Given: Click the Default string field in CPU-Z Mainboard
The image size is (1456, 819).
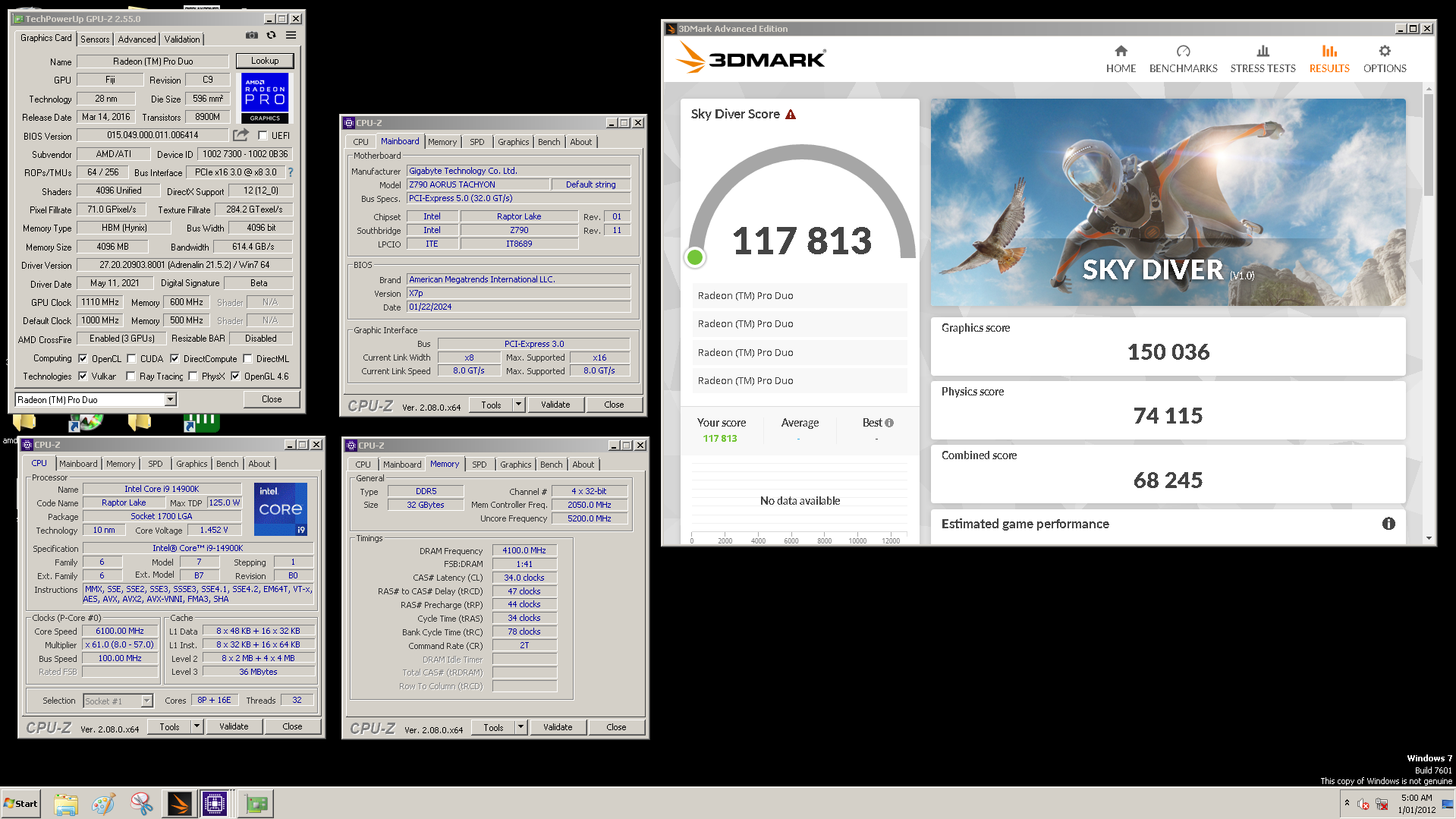Looking at the screenshot, I should coord(591,184).
